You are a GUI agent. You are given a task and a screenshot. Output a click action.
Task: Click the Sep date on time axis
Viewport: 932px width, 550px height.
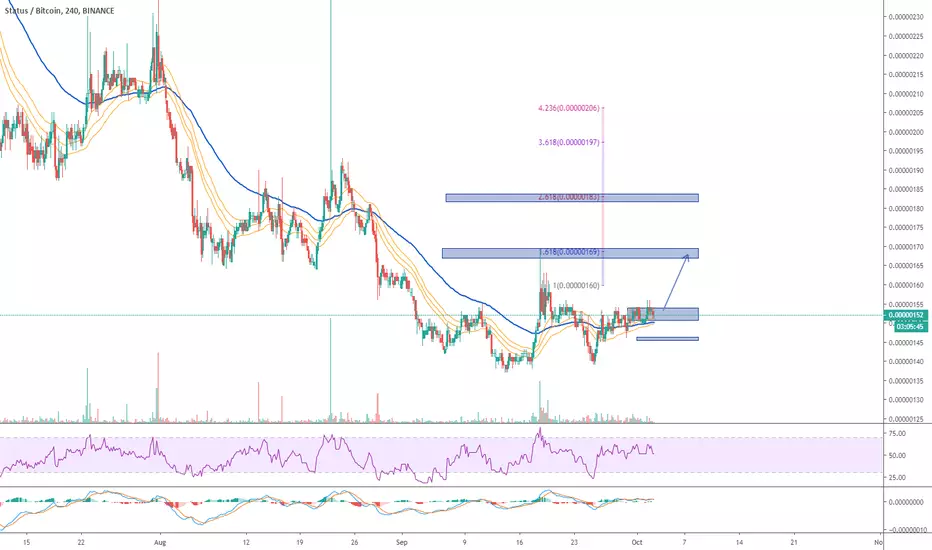(x=402, y=542)
